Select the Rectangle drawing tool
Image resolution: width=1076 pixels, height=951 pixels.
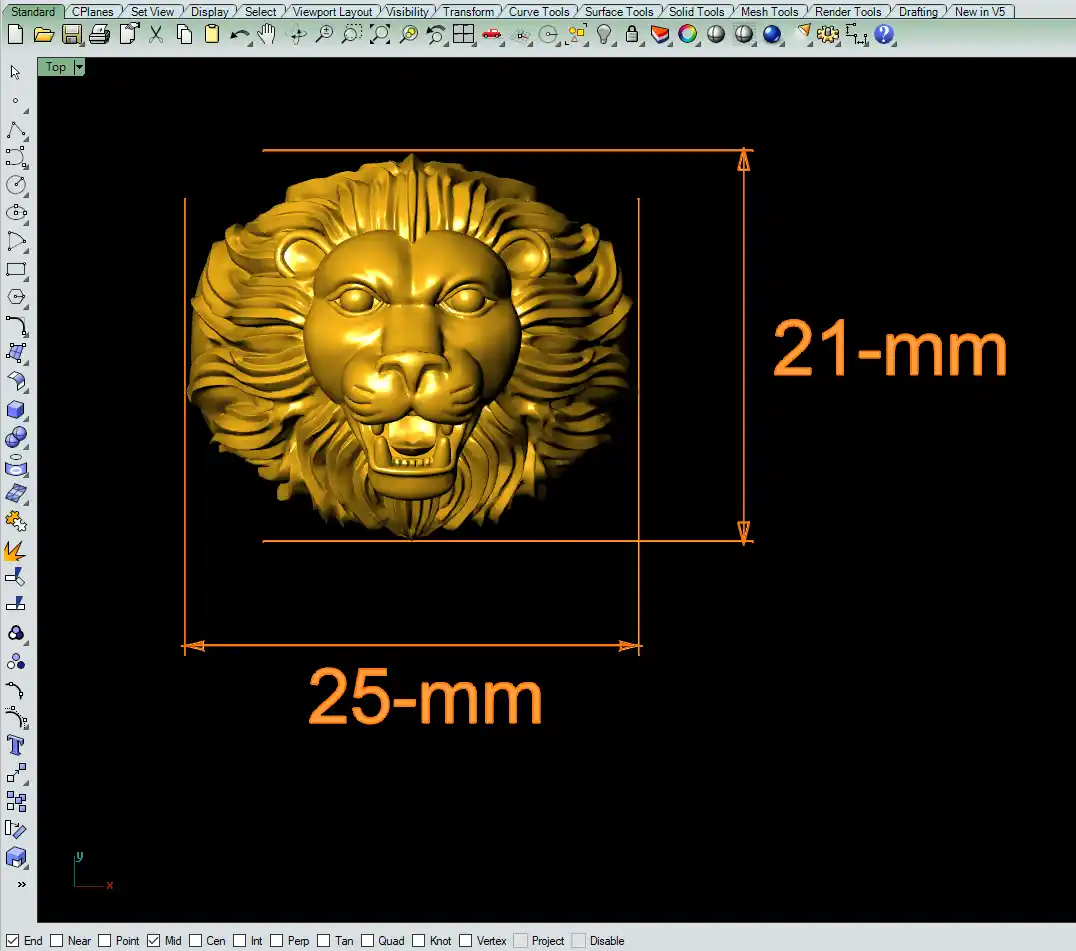pos(16,269)
